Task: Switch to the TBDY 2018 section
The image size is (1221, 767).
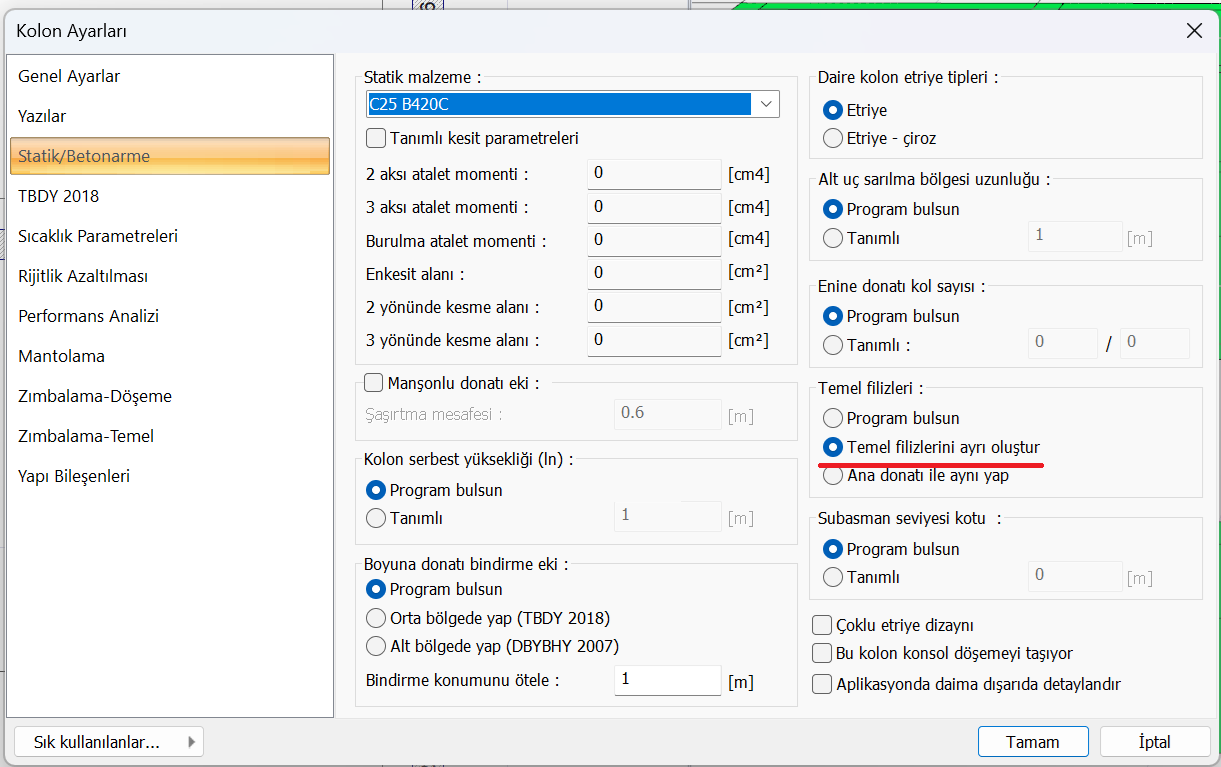Action: pos(58,196)
